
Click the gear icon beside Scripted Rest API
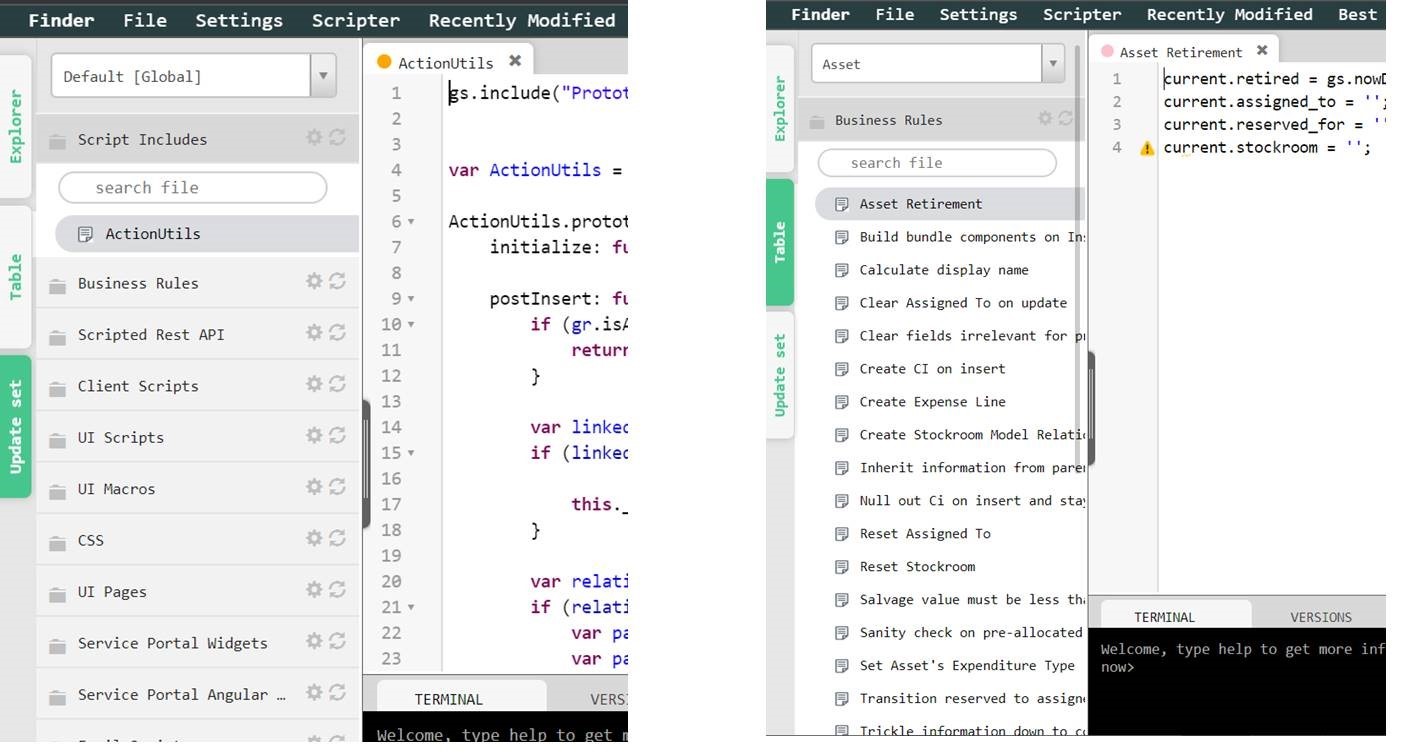coord(314,332)
